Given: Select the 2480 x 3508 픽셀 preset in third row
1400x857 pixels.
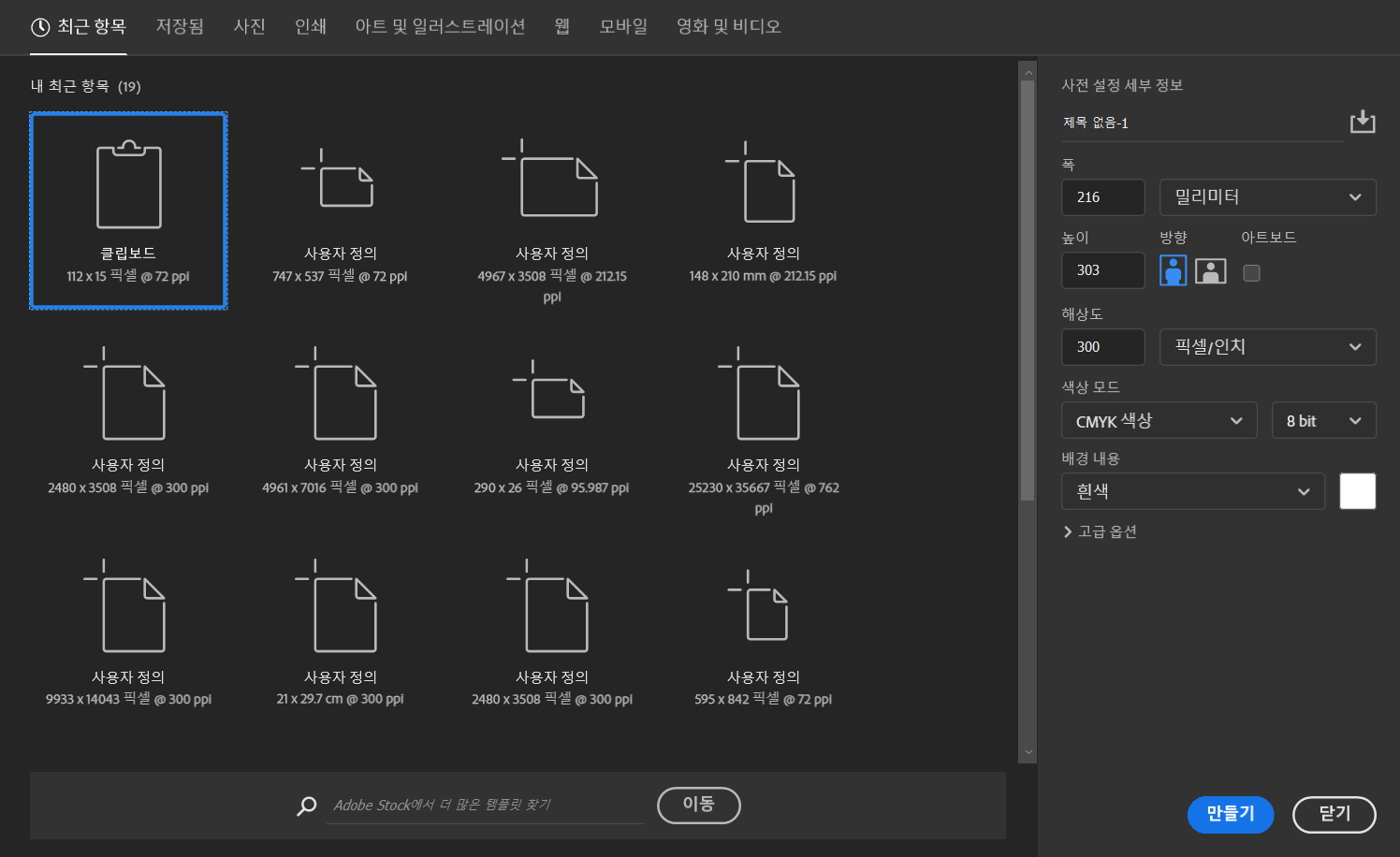Looking at the screenshot, I should point(552,633).
